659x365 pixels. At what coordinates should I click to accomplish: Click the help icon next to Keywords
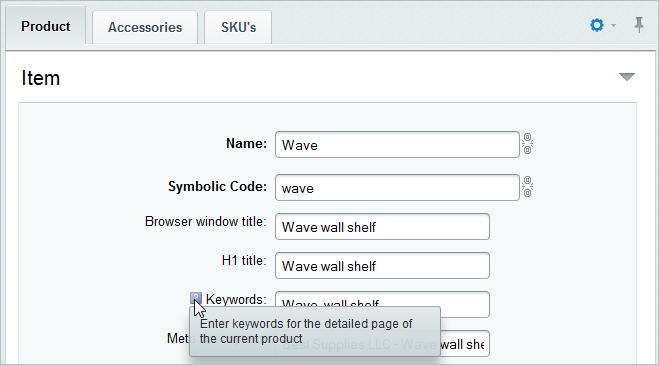196,299
